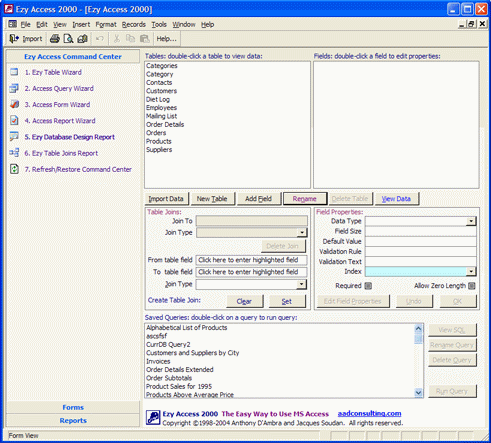Select the Customers table
Viewport: 491px width, 443px height.
tap(161, 91)
